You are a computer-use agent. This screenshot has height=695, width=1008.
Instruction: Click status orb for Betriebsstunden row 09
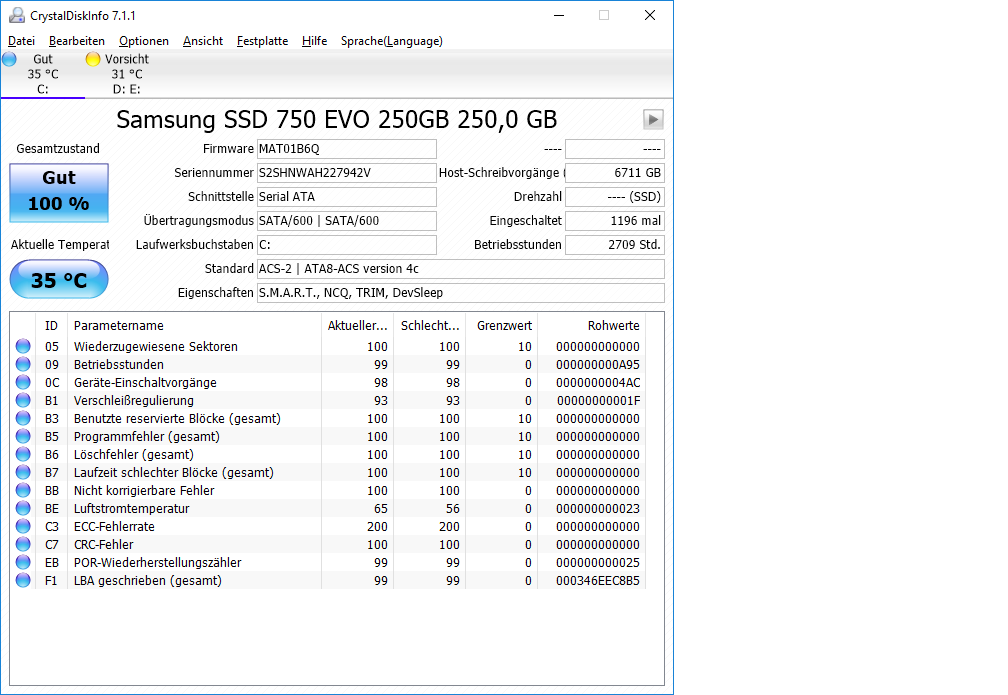click(23, 364)
